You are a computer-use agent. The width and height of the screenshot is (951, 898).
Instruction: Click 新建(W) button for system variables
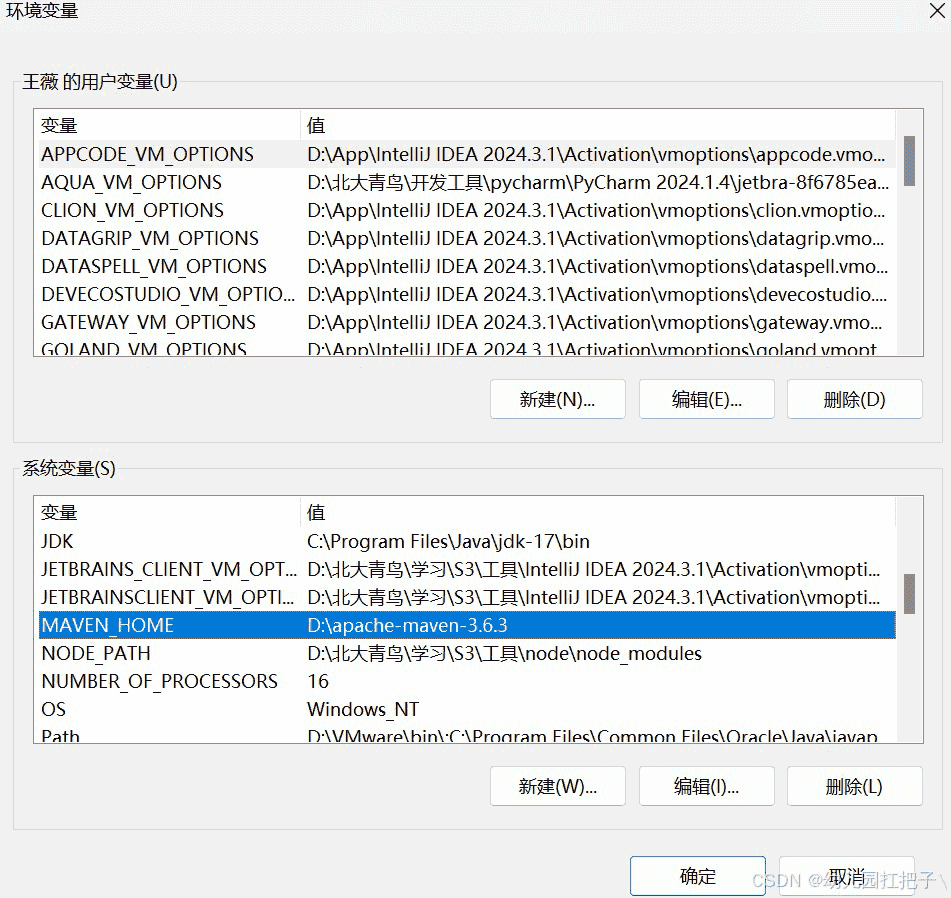click(x=557, y=785)
